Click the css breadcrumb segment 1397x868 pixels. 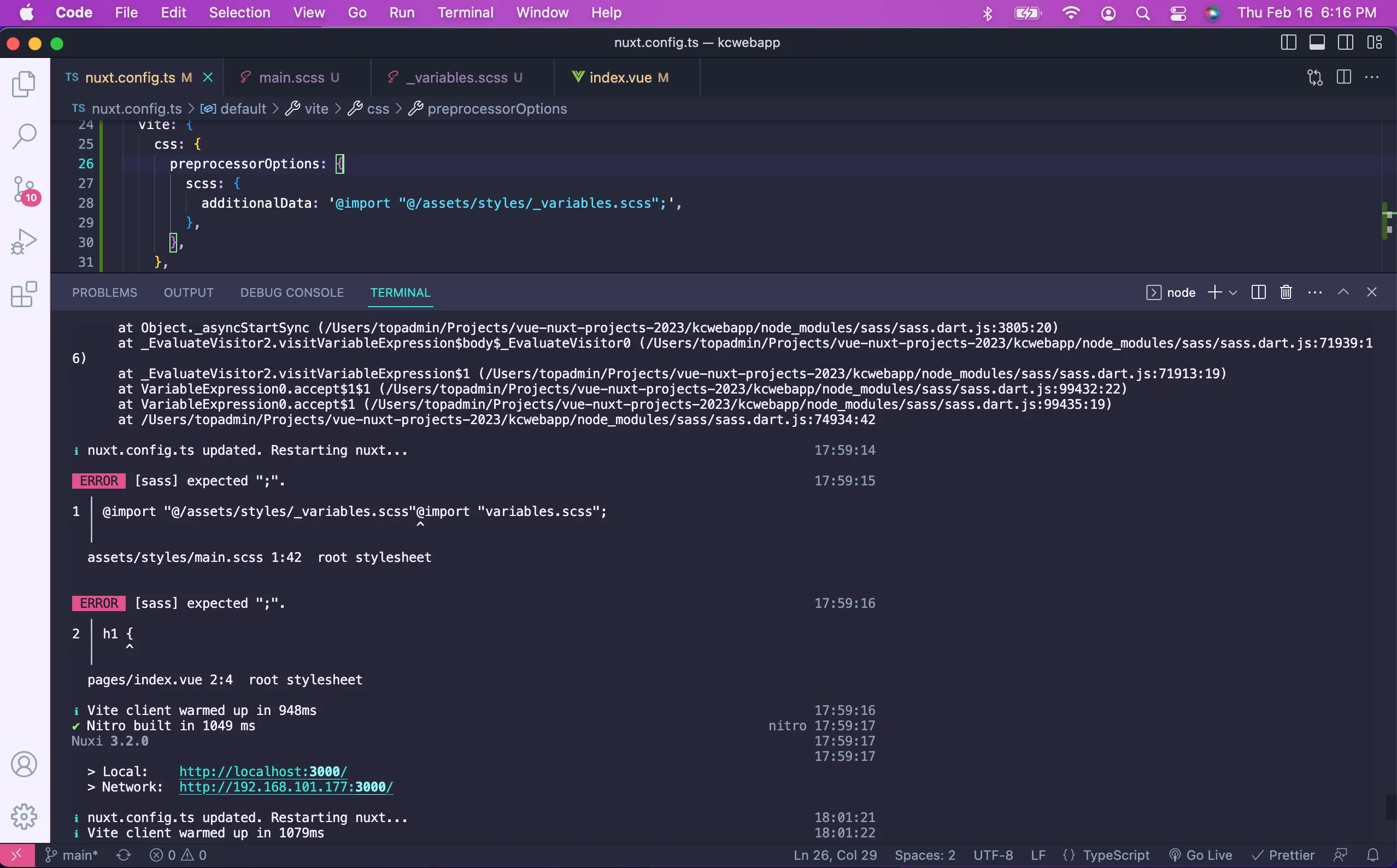(378, 108)
